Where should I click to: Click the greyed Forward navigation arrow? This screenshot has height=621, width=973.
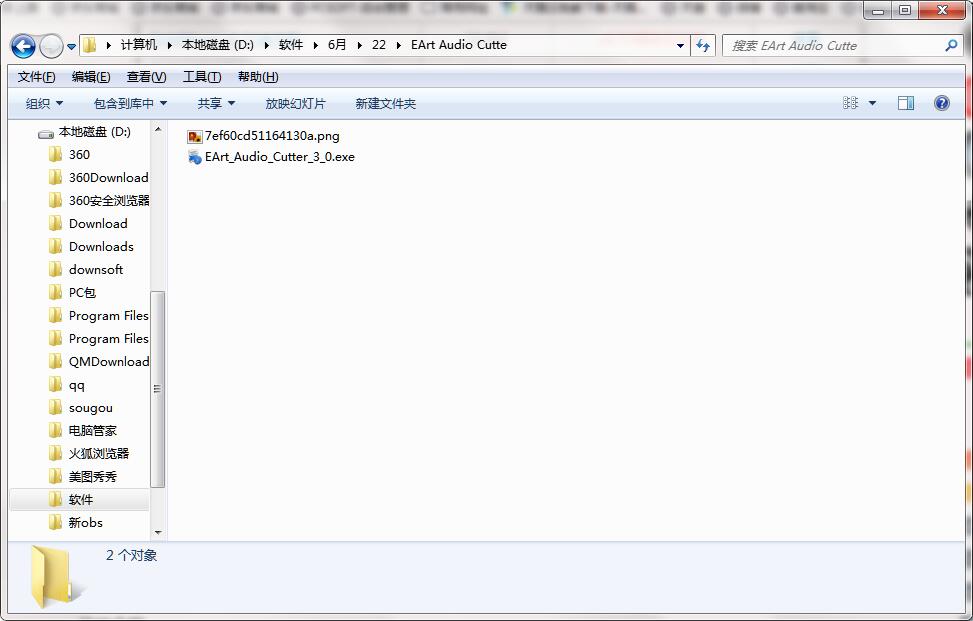pos(51,46)
